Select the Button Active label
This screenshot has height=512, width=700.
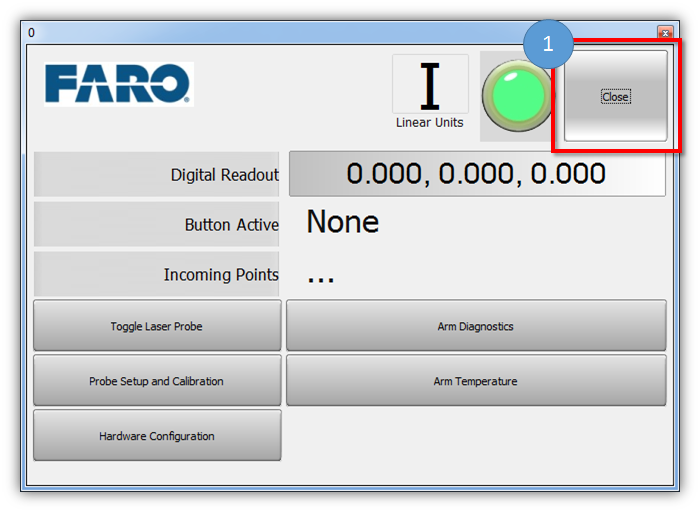coord(231,225)
